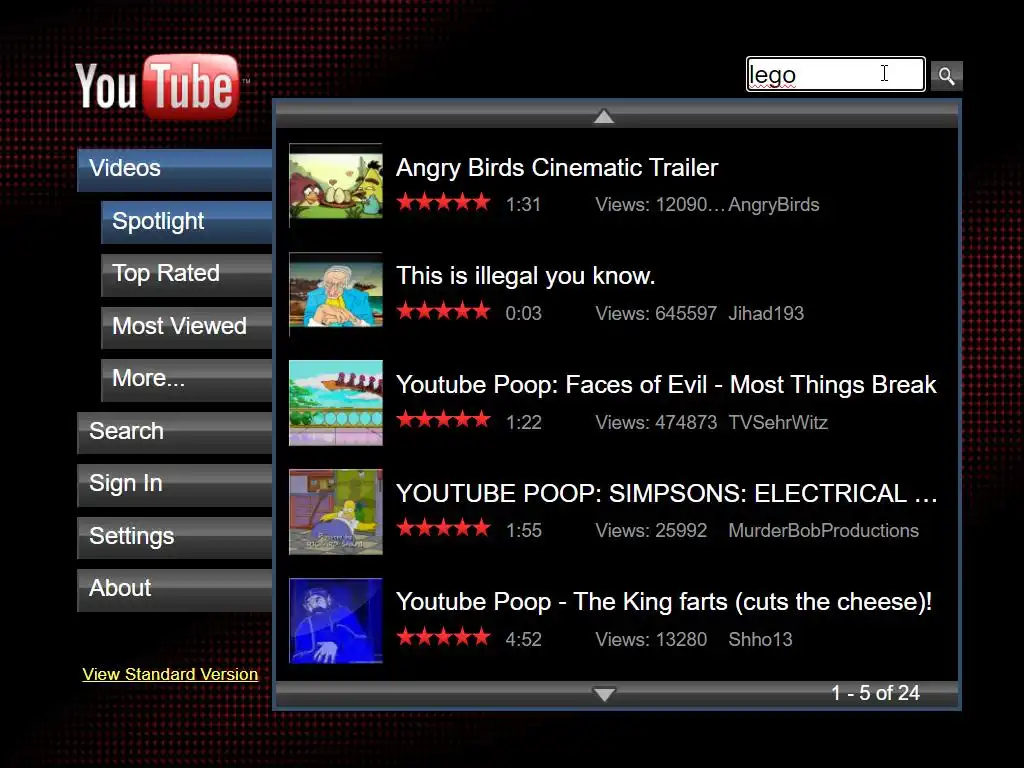Open the Search menu item
Viewport: 1024px width, 768px height.
pyautogui.click(x=174, y=432)
